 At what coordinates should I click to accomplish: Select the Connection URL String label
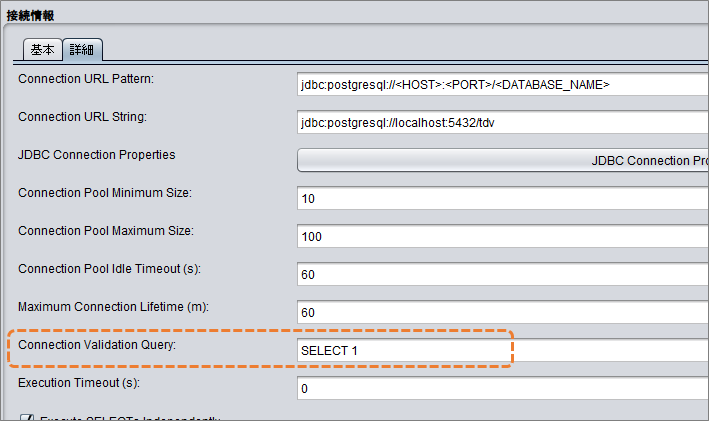pos(82,117)
